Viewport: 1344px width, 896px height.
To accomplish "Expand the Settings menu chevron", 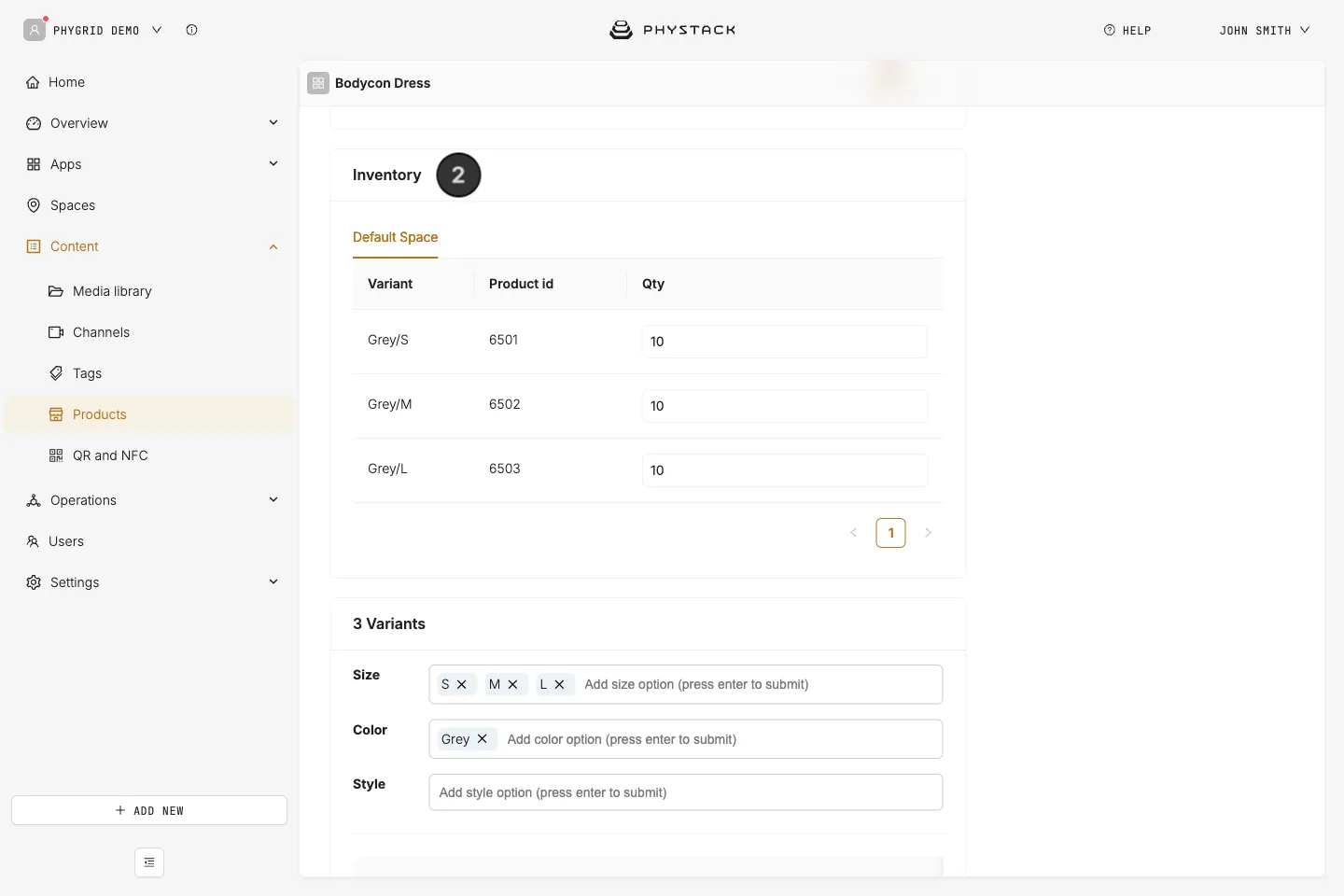I will pyautogui.click(x=273, y=581).
